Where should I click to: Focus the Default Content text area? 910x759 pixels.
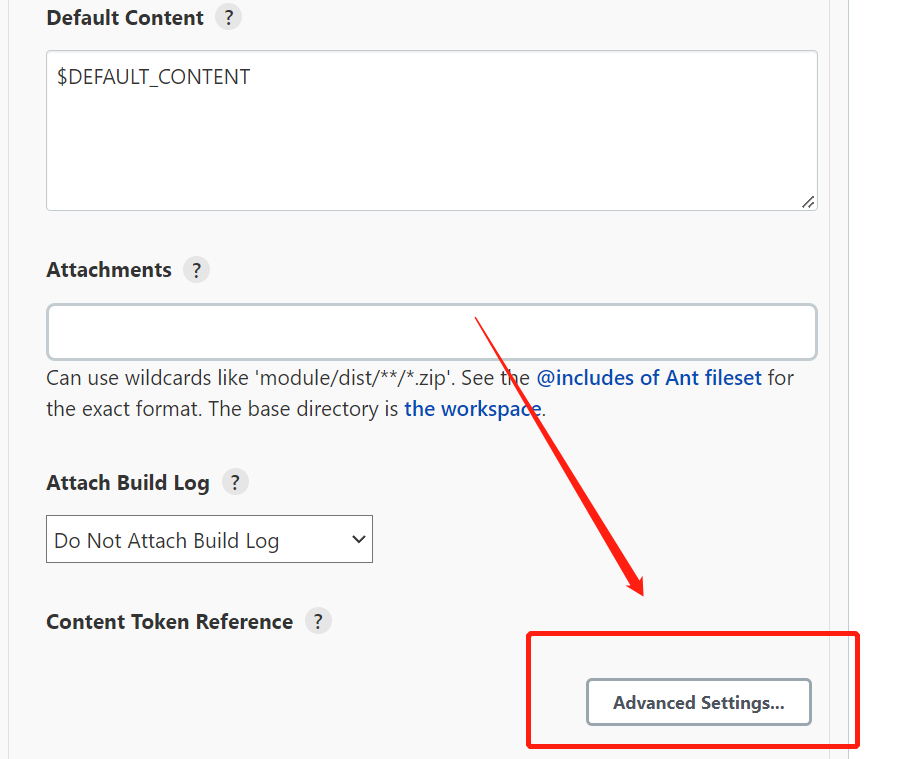click(431, 140)
